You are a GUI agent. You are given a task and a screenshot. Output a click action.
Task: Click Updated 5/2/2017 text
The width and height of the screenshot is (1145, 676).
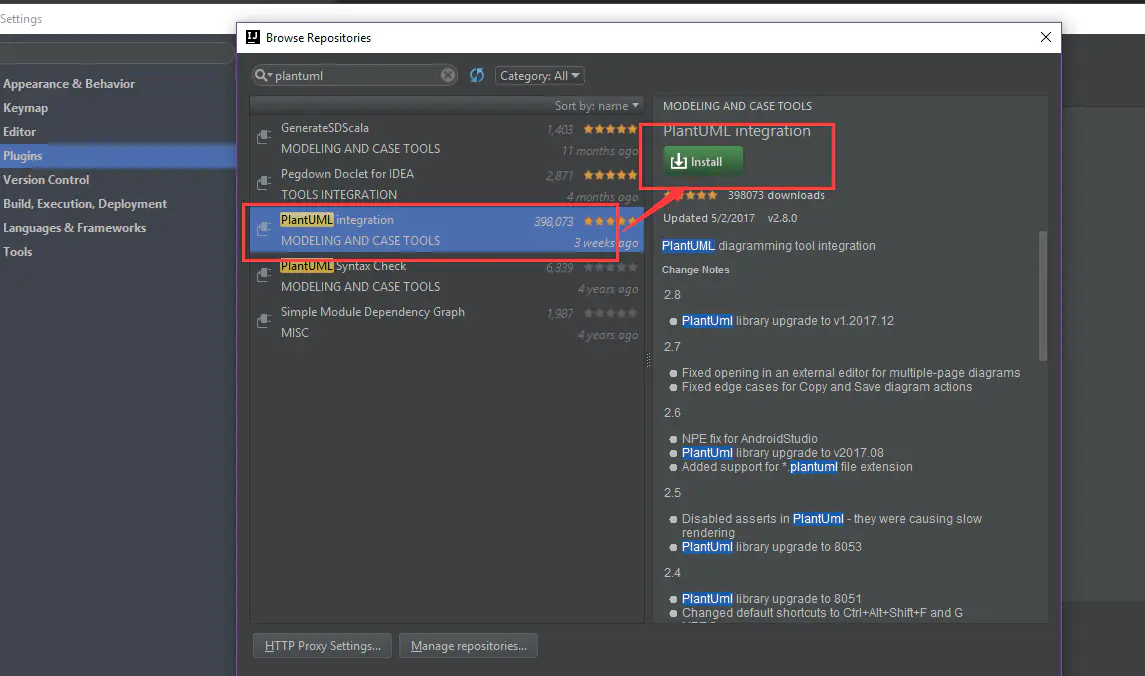click(708, 218)
